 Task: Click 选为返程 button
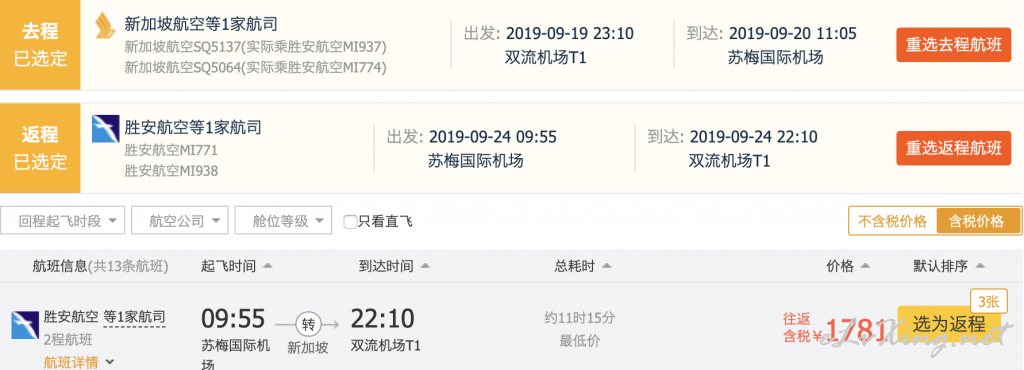coord(949,323)
